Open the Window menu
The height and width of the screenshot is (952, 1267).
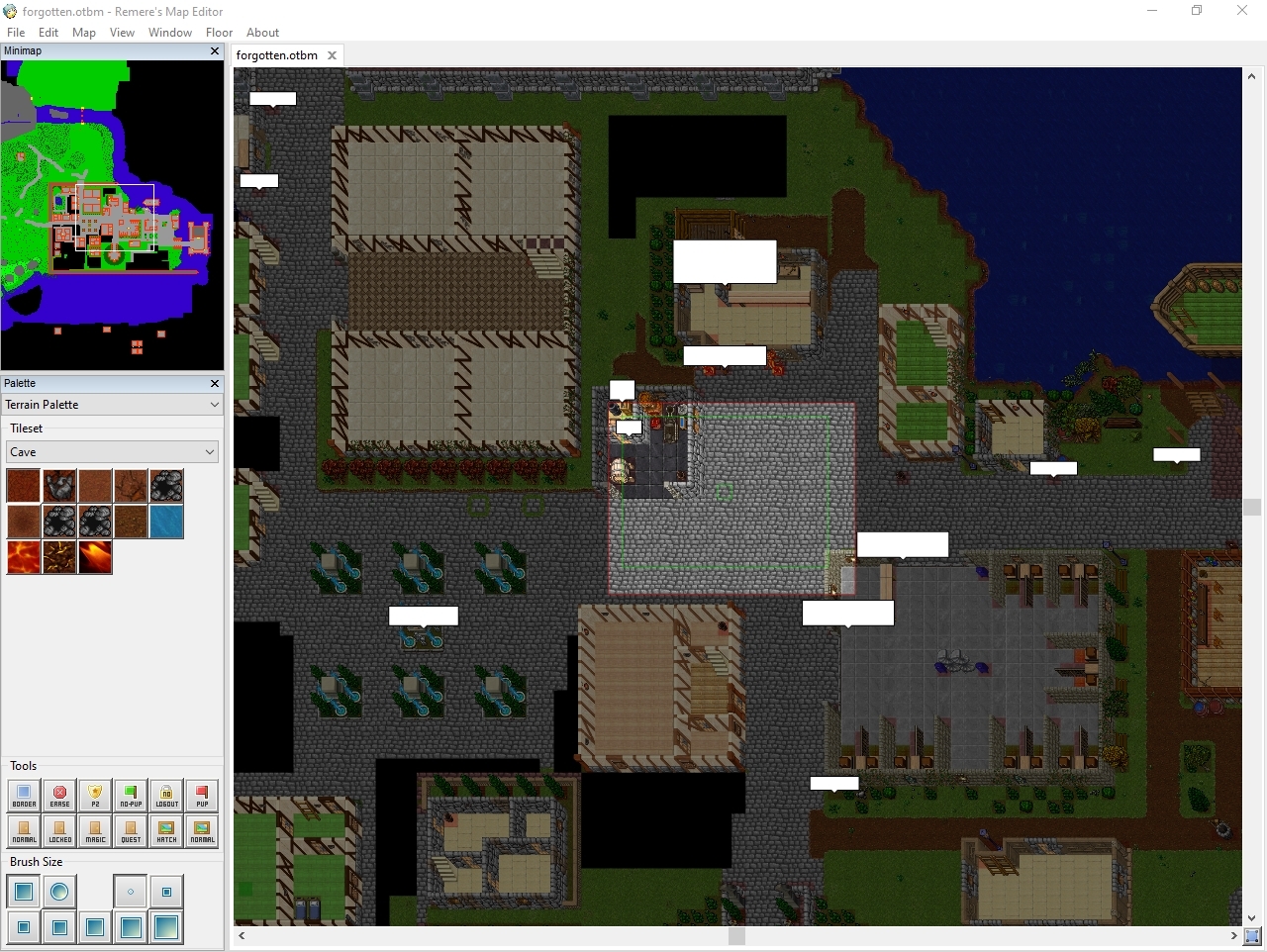click(170, 33)
